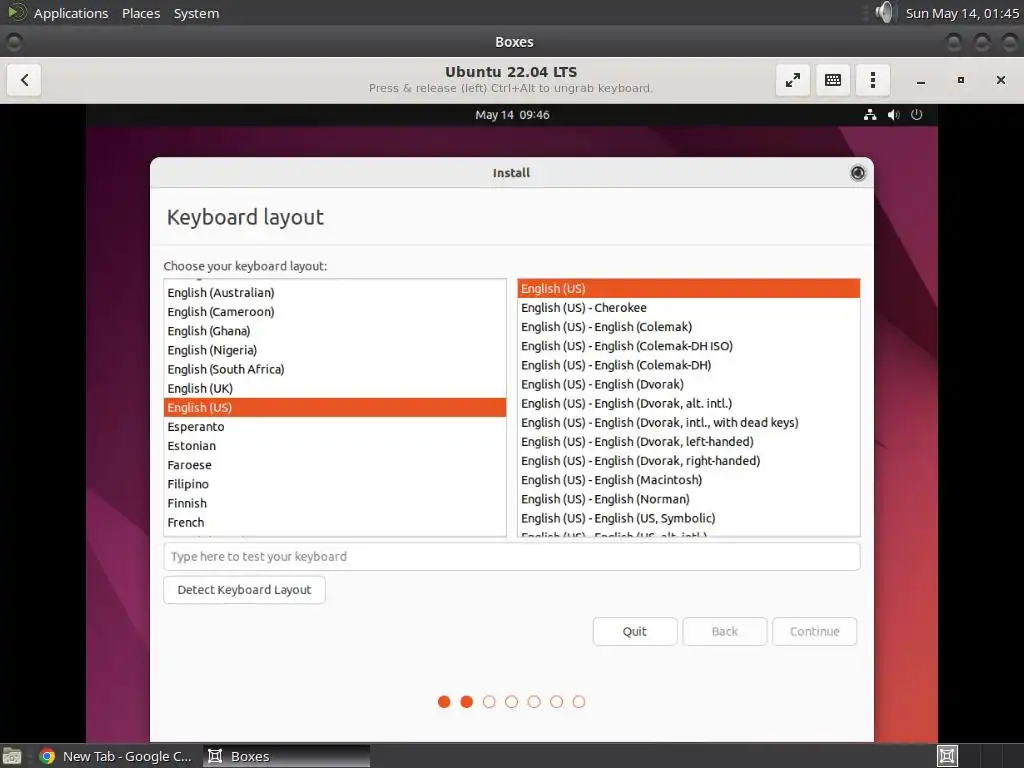This screenshot has height=768, width=1024.
Task: Select English (Dvorak, right-handed) variant
Action: click(688, 460)
